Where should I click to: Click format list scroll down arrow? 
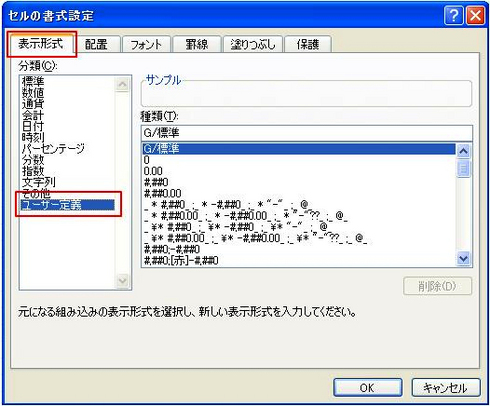pyautogui.click(x=463, y=258)
